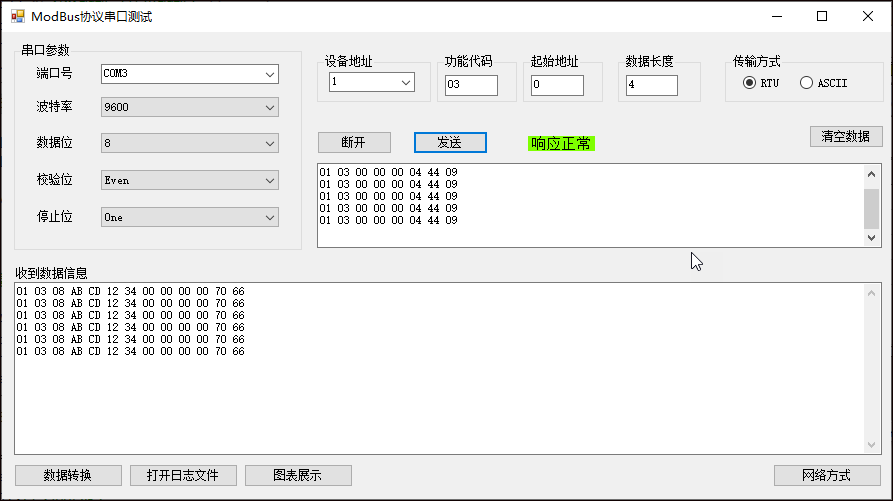893x501 pixels.
Task: Open the 波特率 9600 dropdown
Action: point(190,107)
